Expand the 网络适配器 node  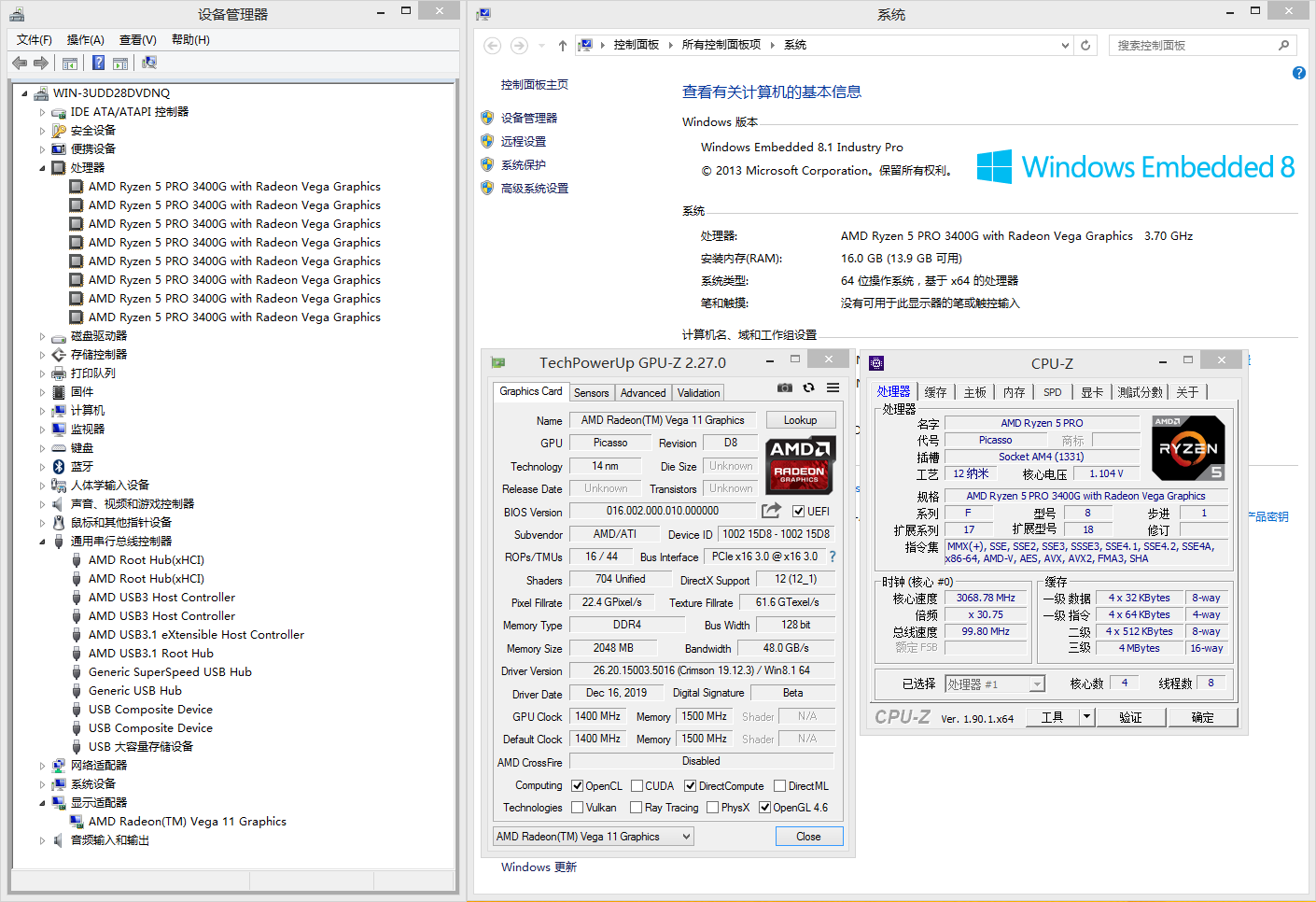pyautogui.click(x=42, y=766)
